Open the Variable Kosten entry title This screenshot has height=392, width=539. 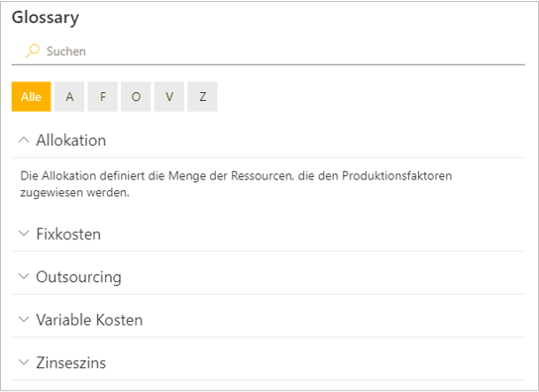coord(89,320)
